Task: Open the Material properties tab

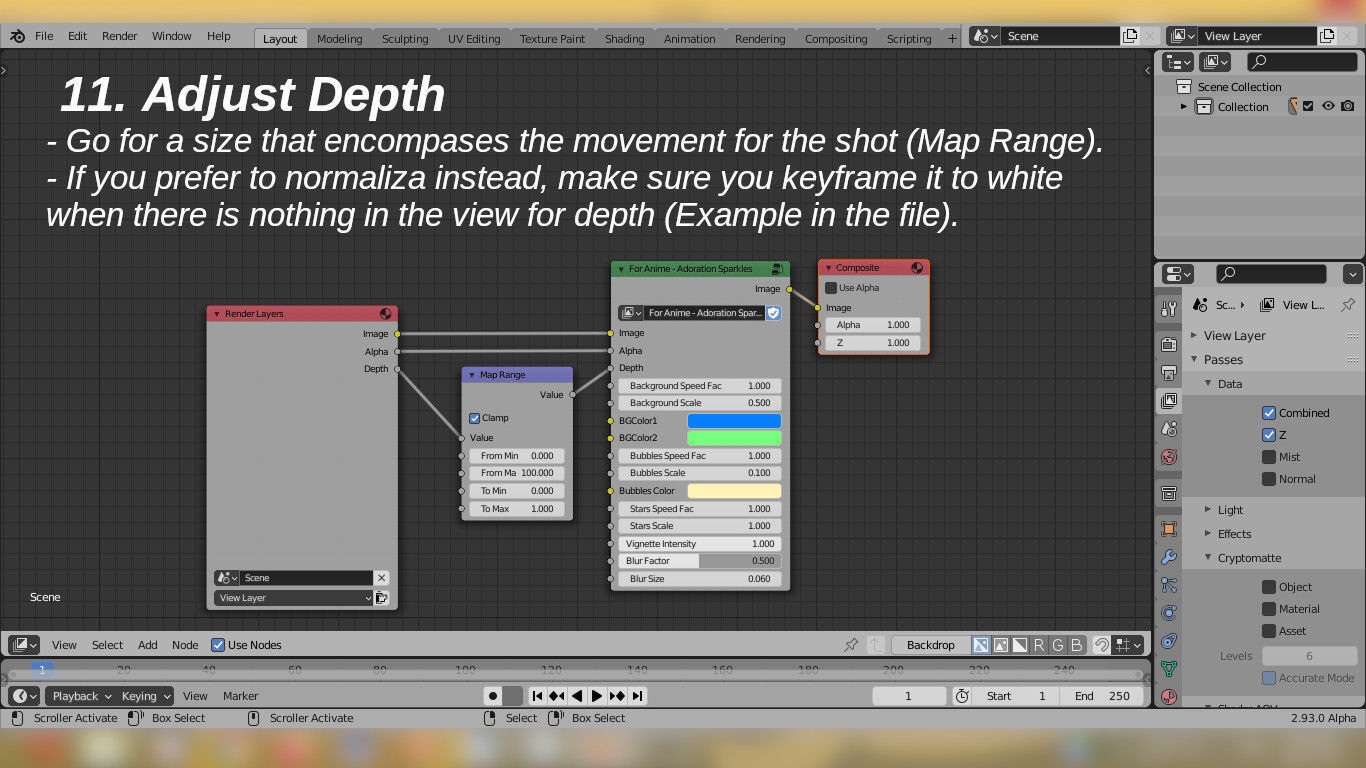Action: click(x=1168, y=696)
